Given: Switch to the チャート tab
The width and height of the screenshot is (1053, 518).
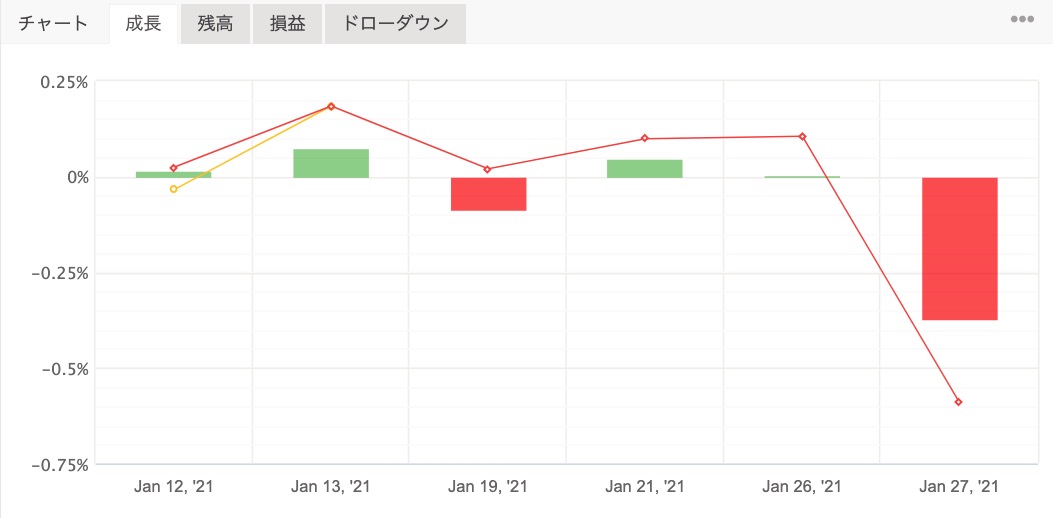Looking at the screenshot, I should (x=53, y=24).
